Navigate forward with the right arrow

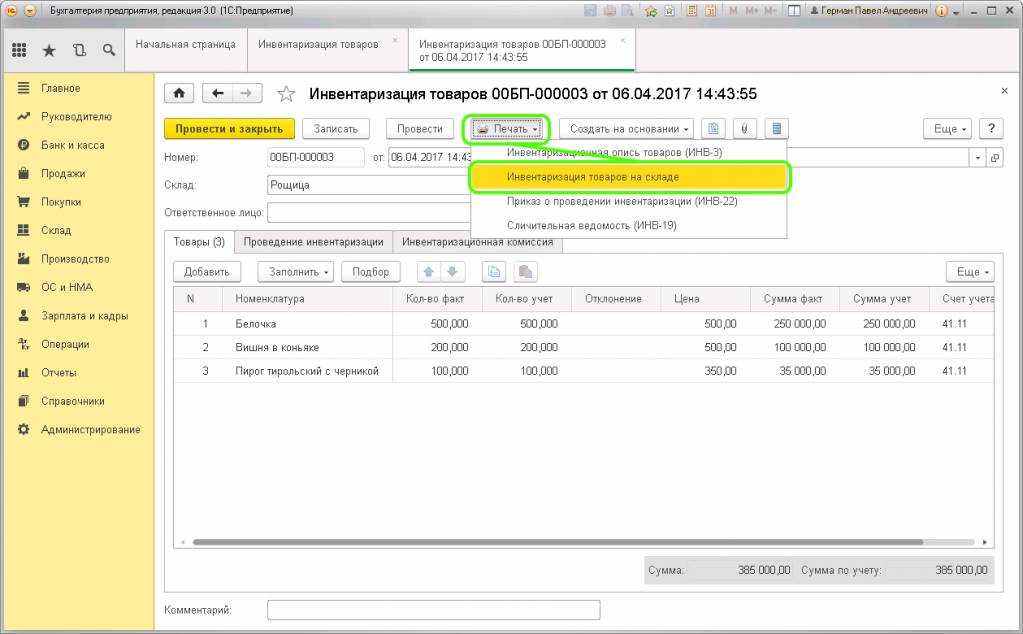(247, 93)
